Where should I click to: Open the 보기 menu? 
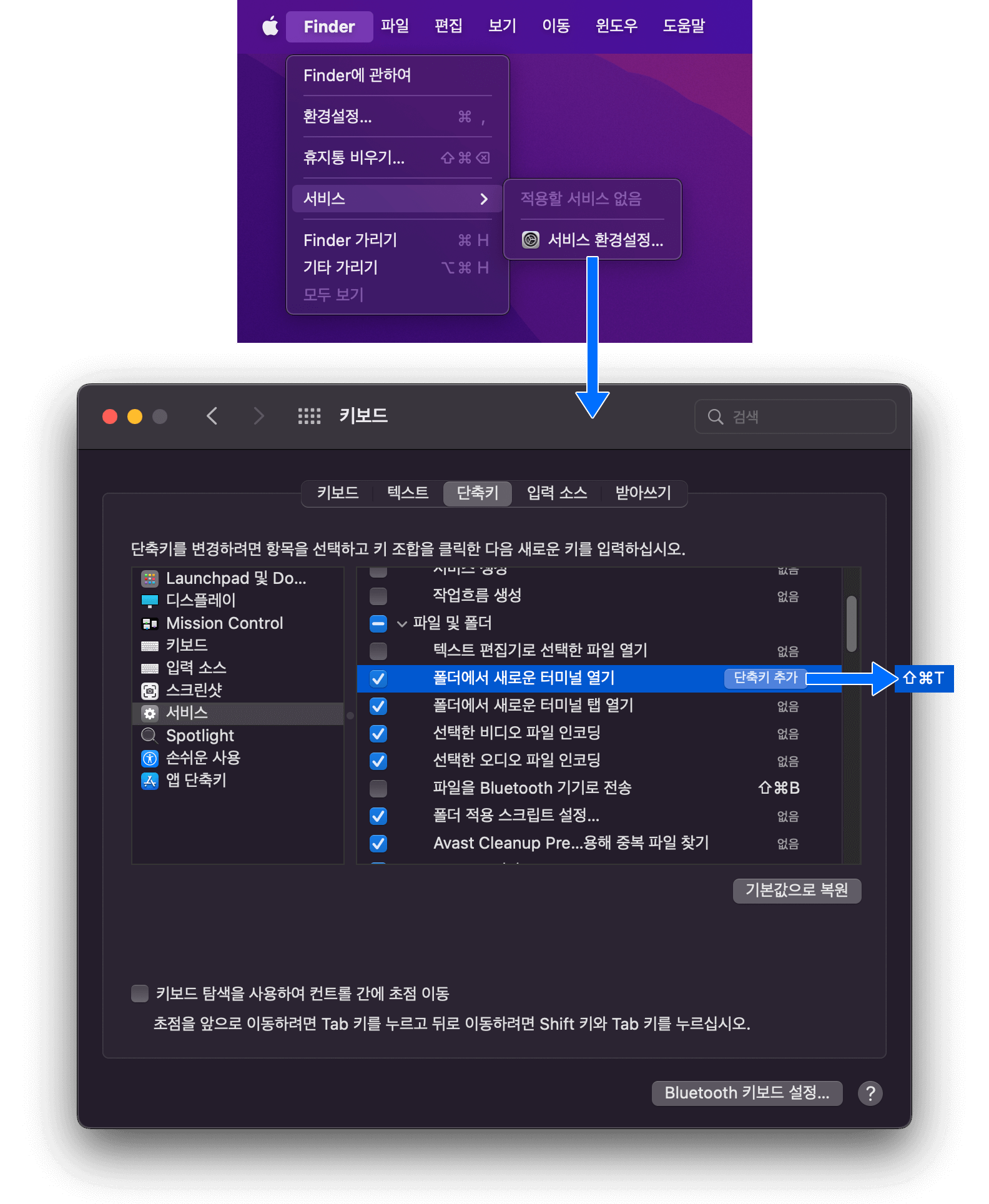(502, 26)
